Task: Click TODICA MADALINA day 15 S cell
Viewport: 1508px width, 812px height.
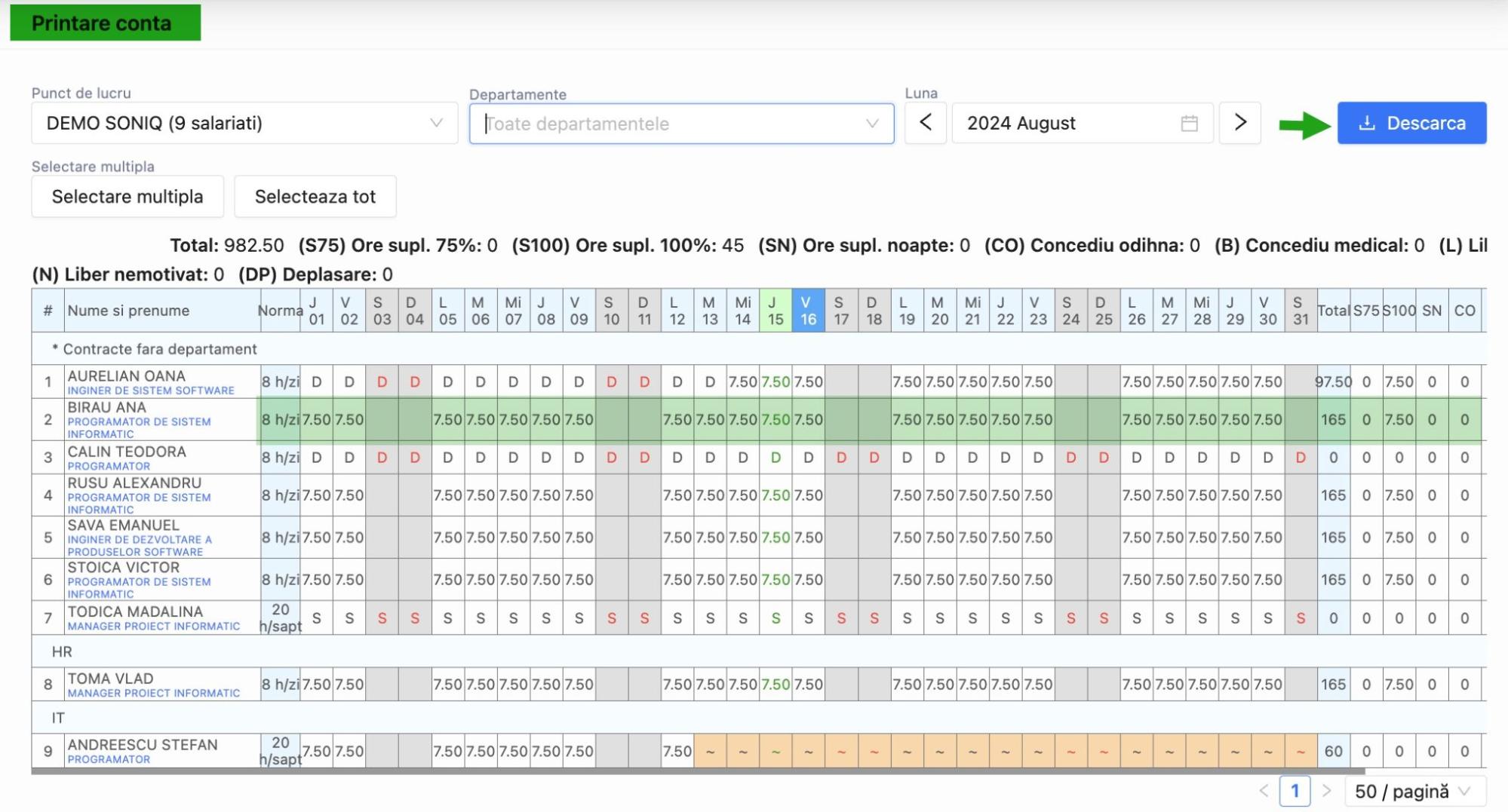Action: coord(775,618)
